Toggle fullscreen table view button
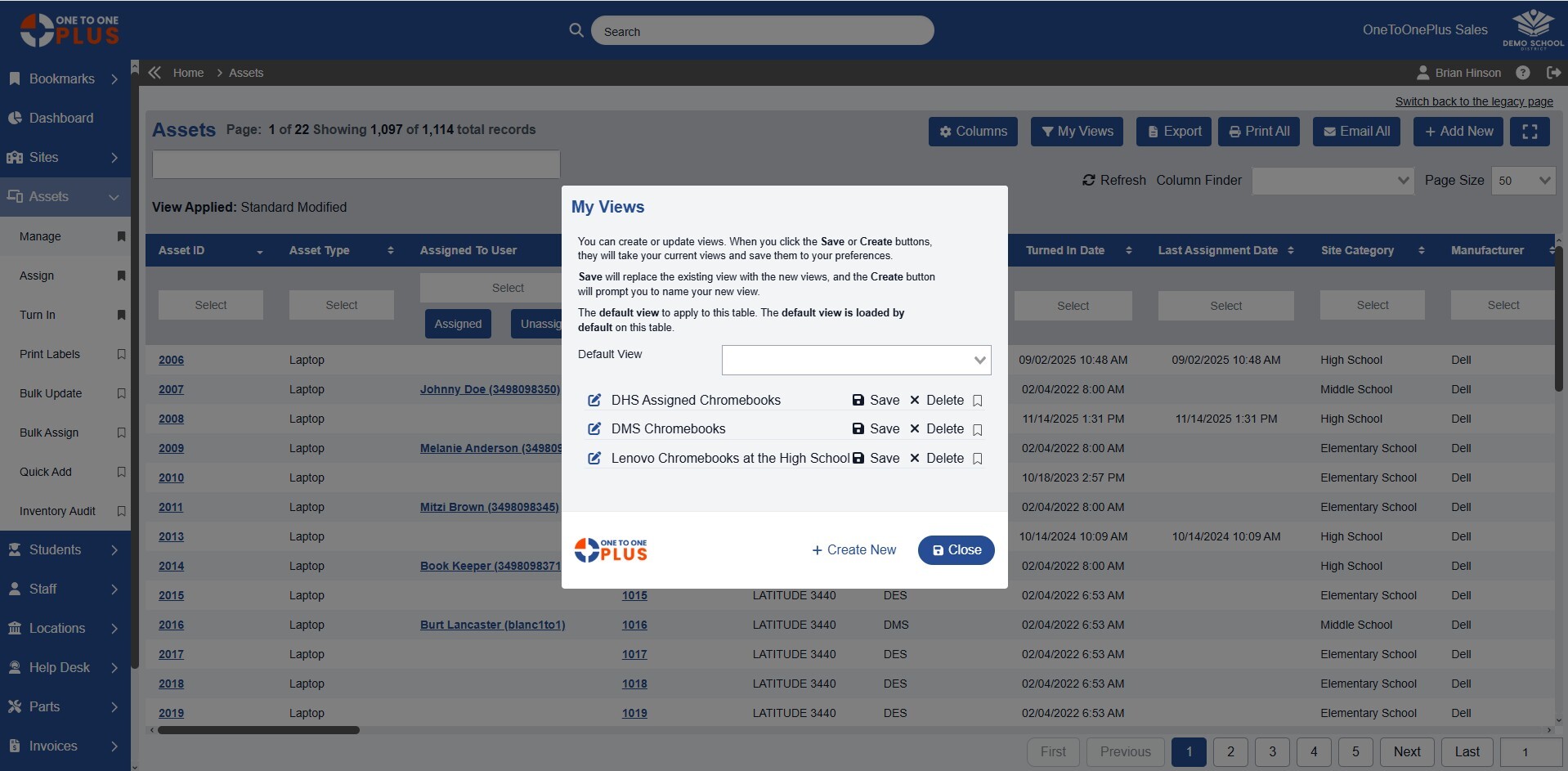 tap(1530, 132)
